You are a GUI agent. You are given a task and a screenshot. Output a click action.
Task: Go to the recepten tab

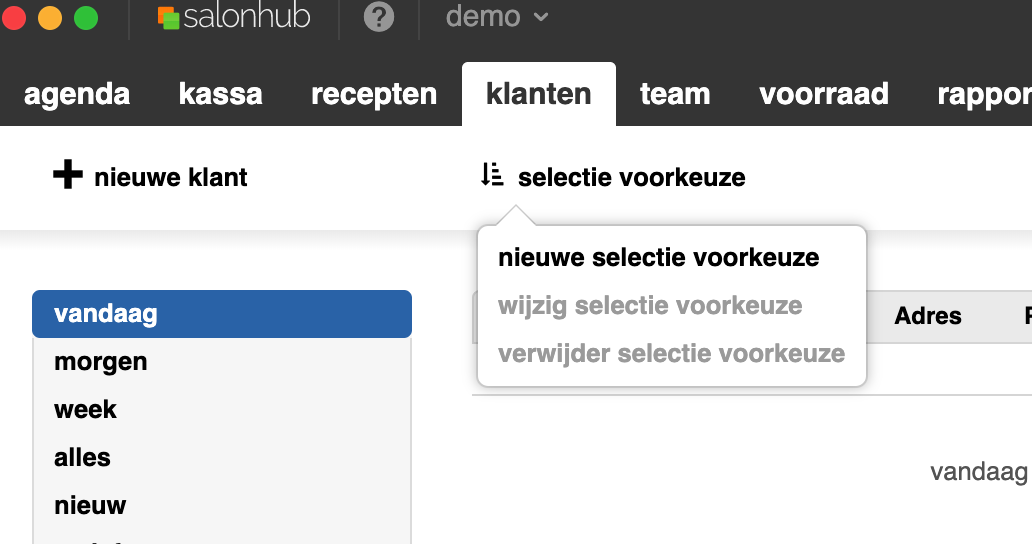tap(374, 94)
